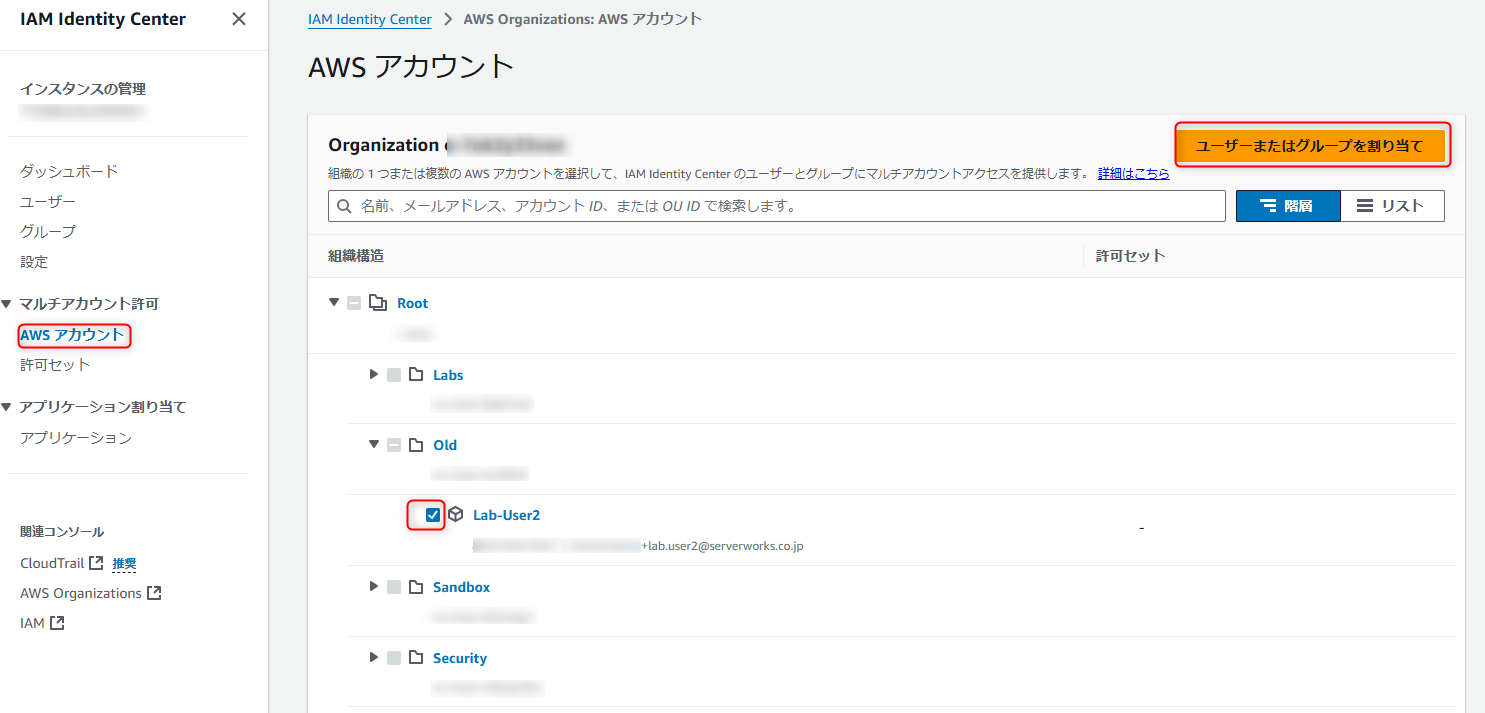Viewport: 1485px width, 713px height.
Task: Click the 推奨 label next to CloudTrail
Action: click(x=124, y=564)
